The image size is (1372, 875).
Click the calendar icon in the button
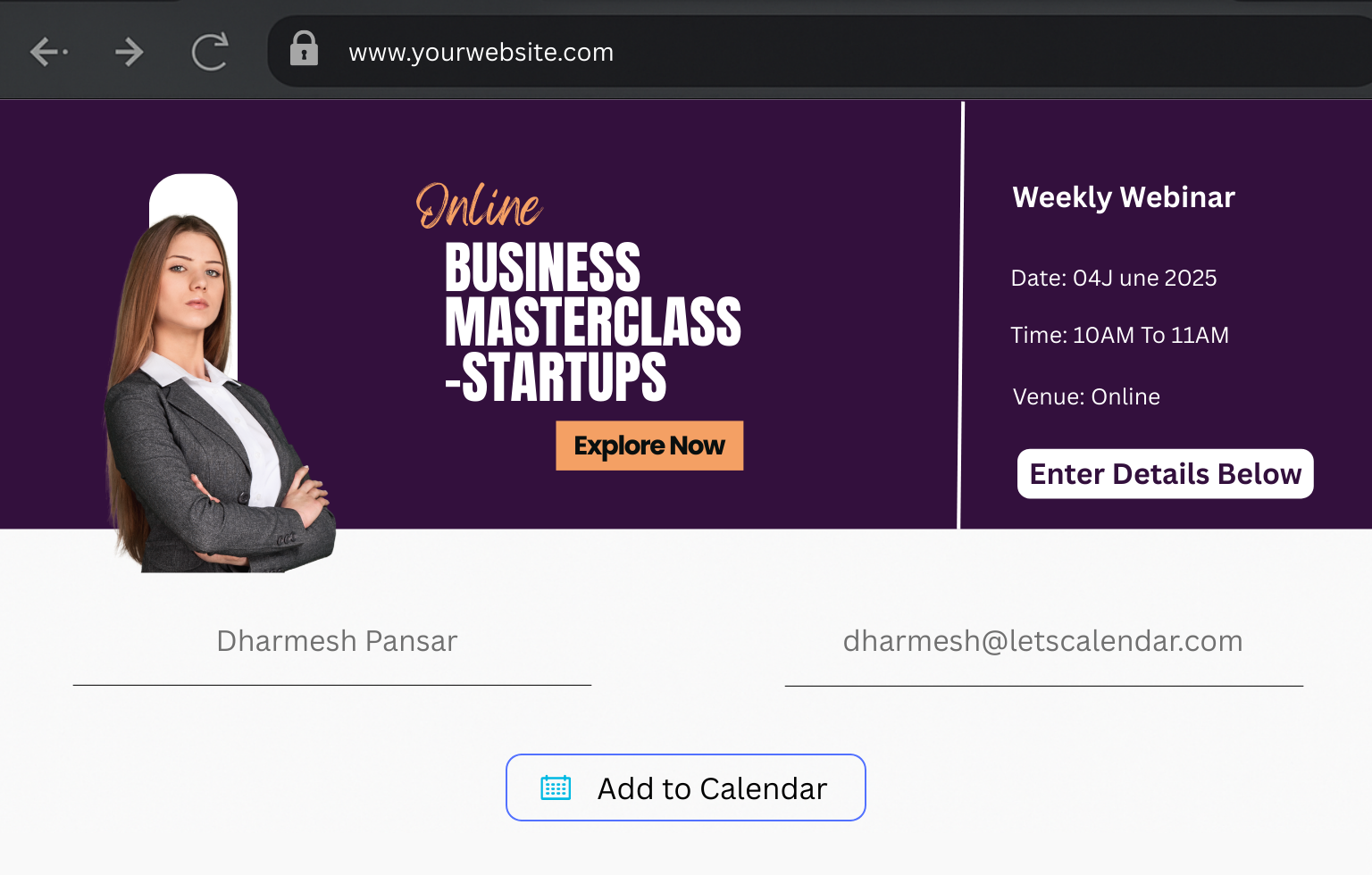coord(556,787)
